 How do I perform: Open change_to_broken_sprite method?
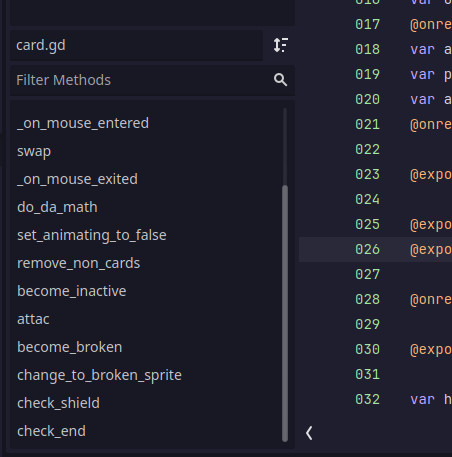[x=99, y=375]
